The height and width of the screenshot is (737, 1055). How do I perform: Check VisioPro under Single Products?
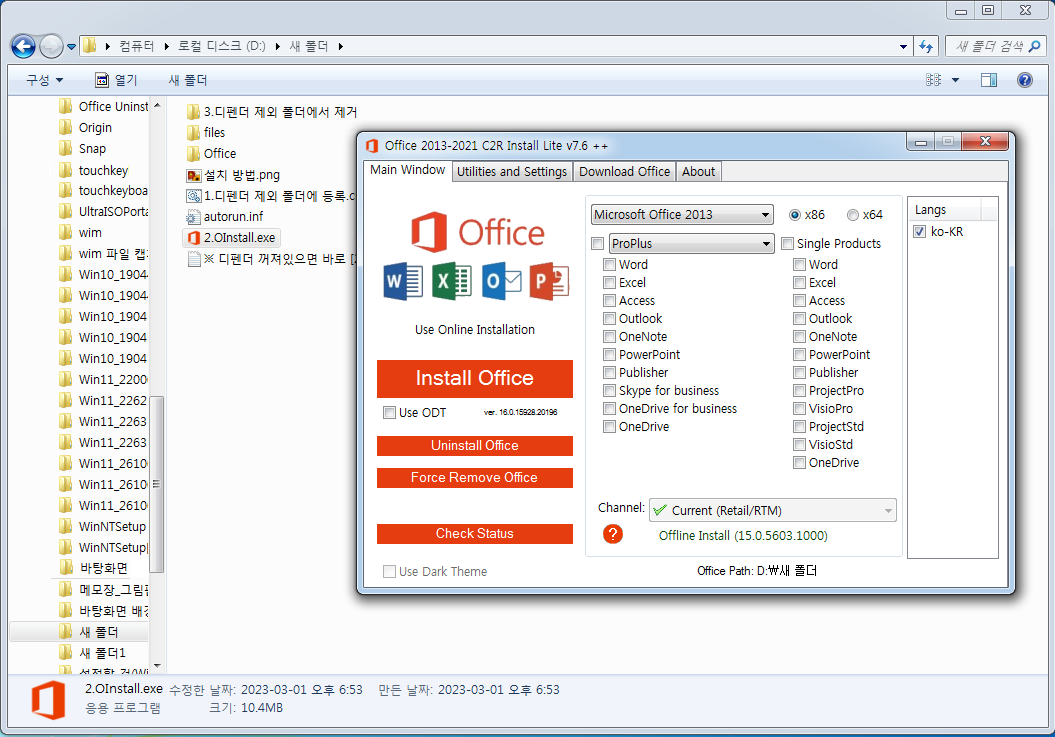pos(799,409)
